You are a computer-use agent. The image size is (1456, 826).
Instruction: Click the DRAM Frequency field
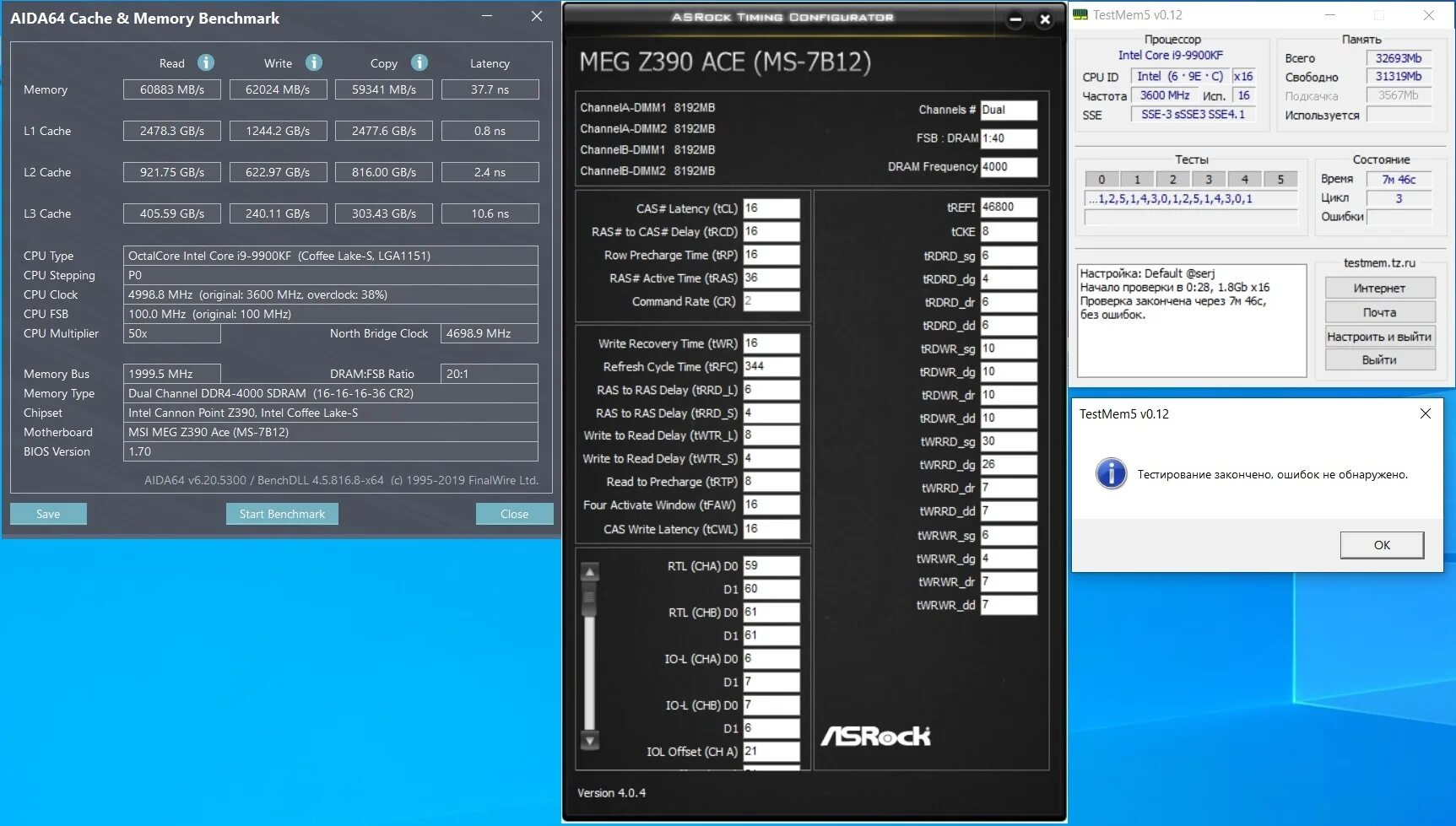[x=1009, y=167]
